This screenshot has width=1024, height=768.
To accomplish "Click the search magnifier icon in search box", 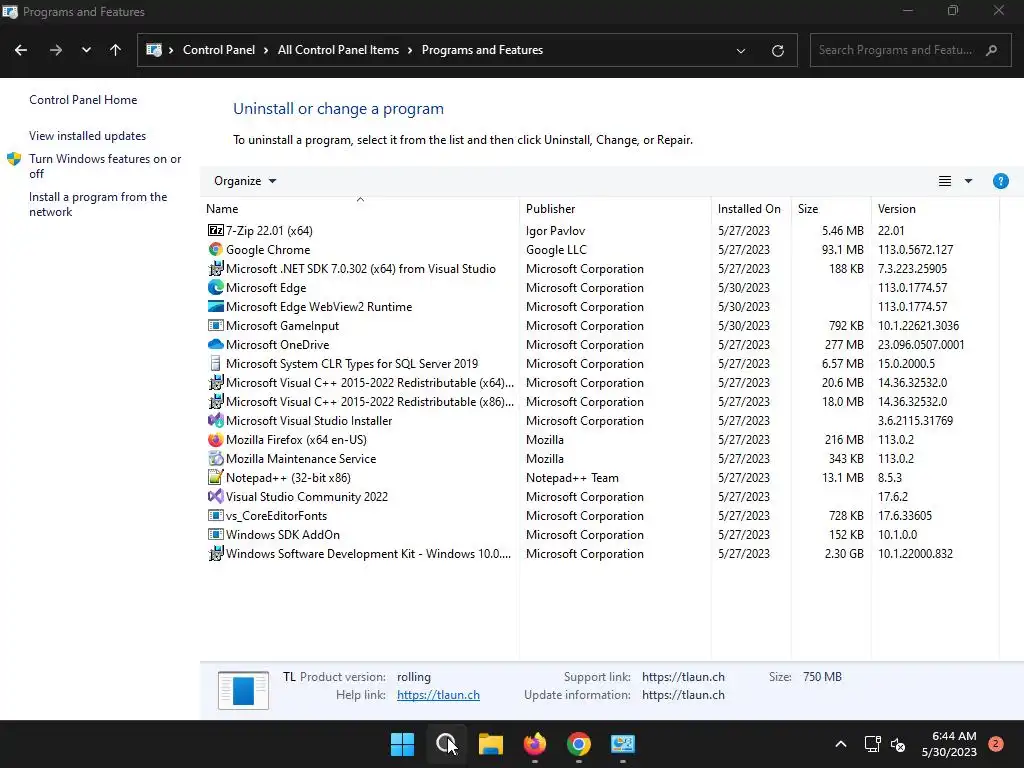I will (x=991, y=50).
